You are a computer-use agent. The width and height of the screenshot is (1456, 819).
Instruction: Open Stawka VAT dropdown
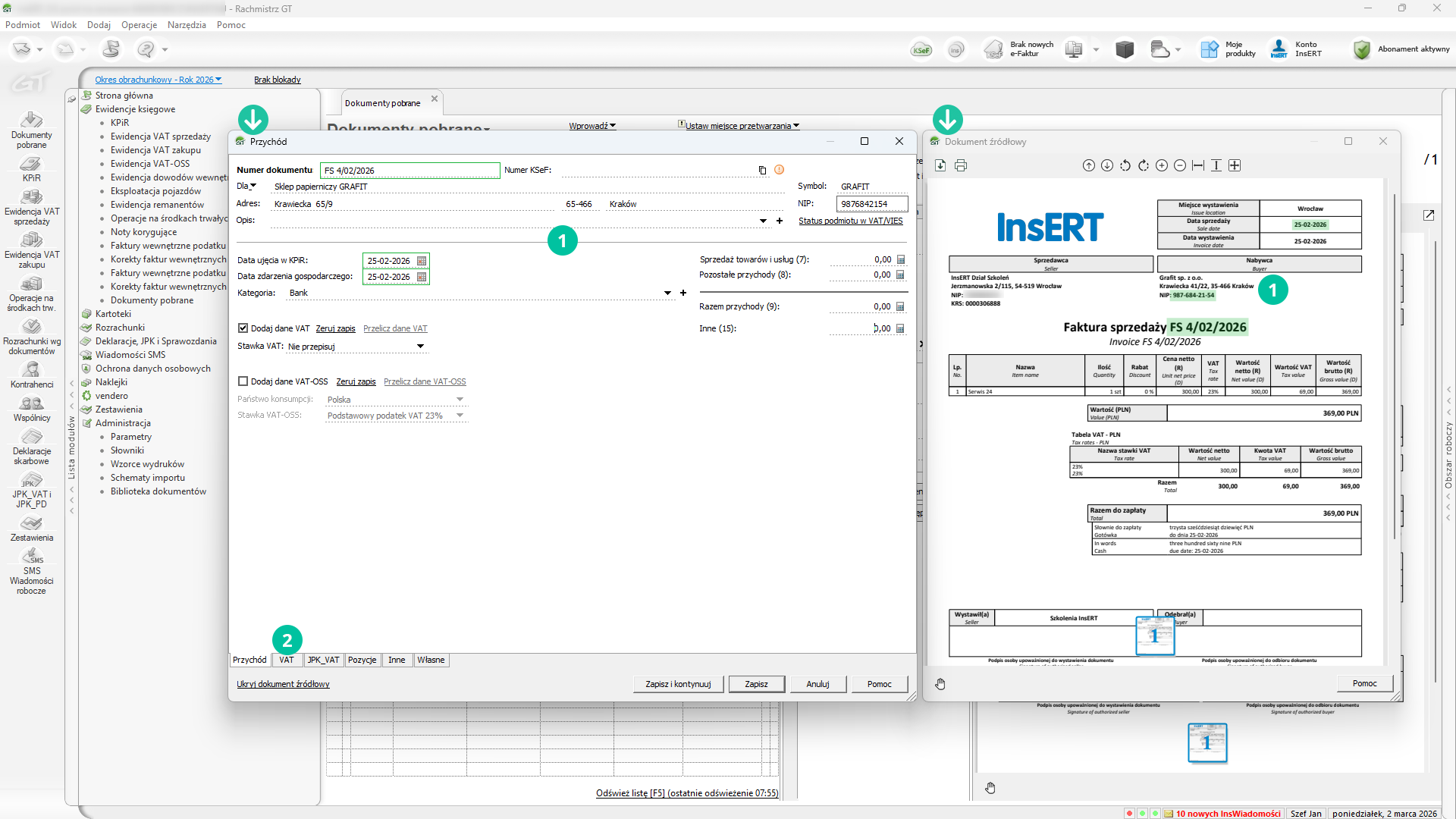(420, 347)
